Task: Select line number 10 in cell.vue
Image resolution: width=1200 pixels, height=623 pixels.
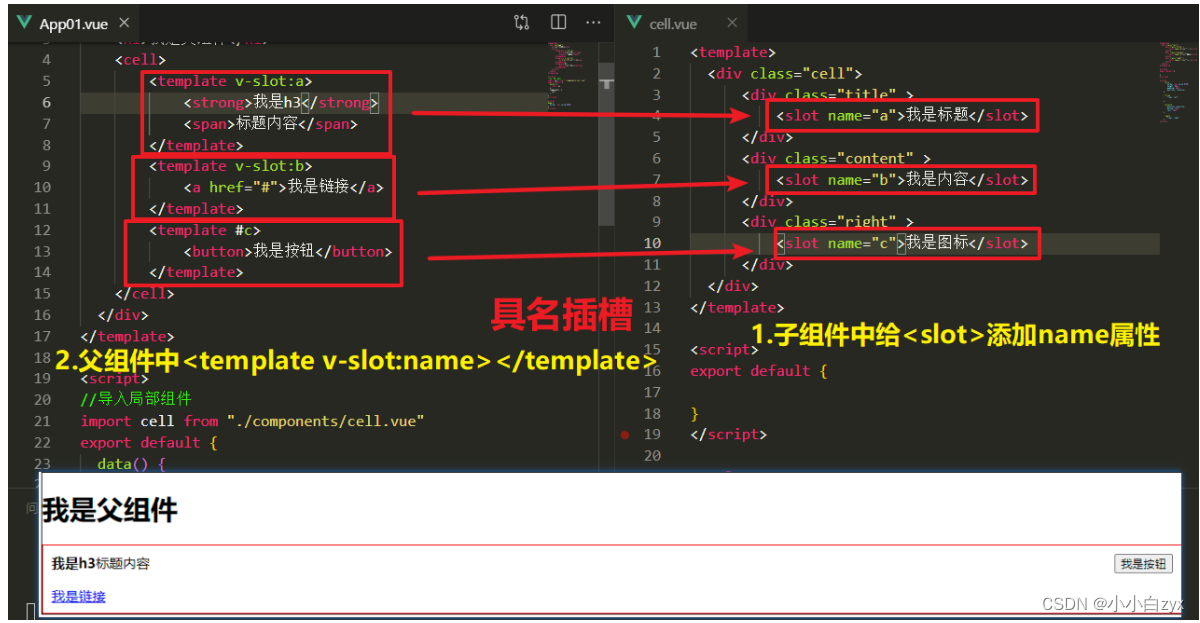Action: click(x=652, y=243)
